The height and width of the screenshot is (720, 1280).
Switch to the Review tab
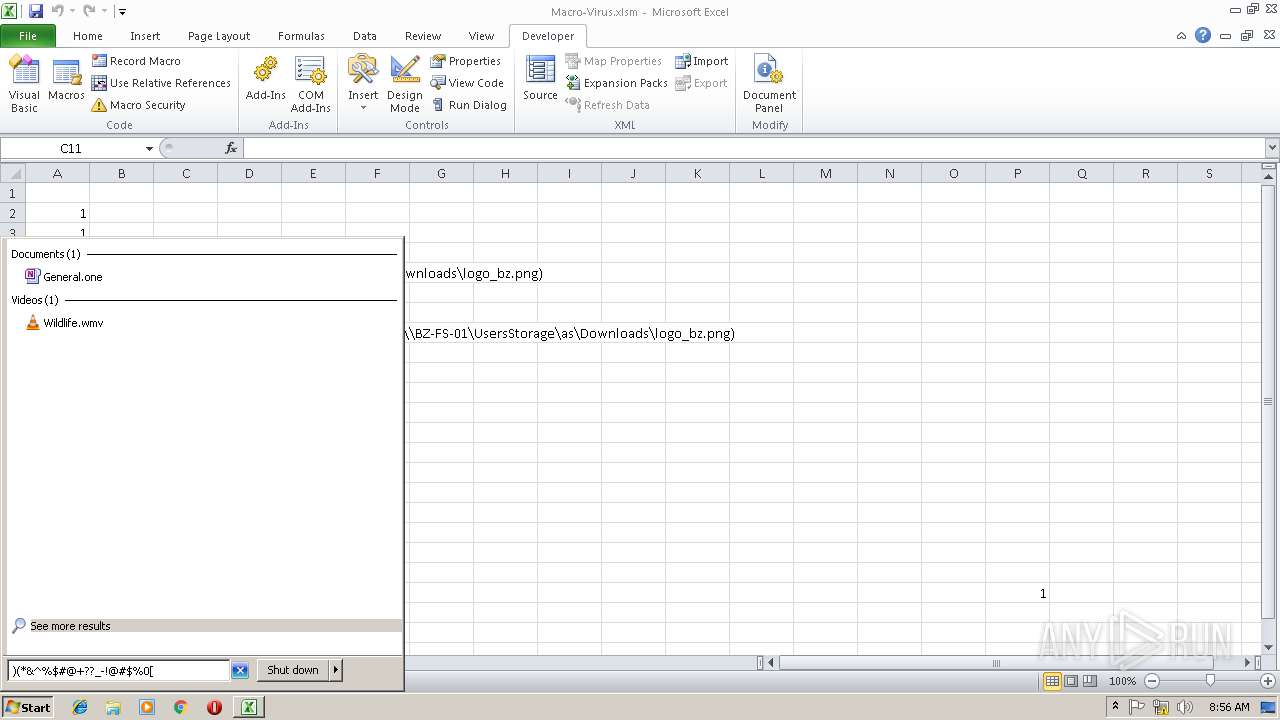(423, 36)
